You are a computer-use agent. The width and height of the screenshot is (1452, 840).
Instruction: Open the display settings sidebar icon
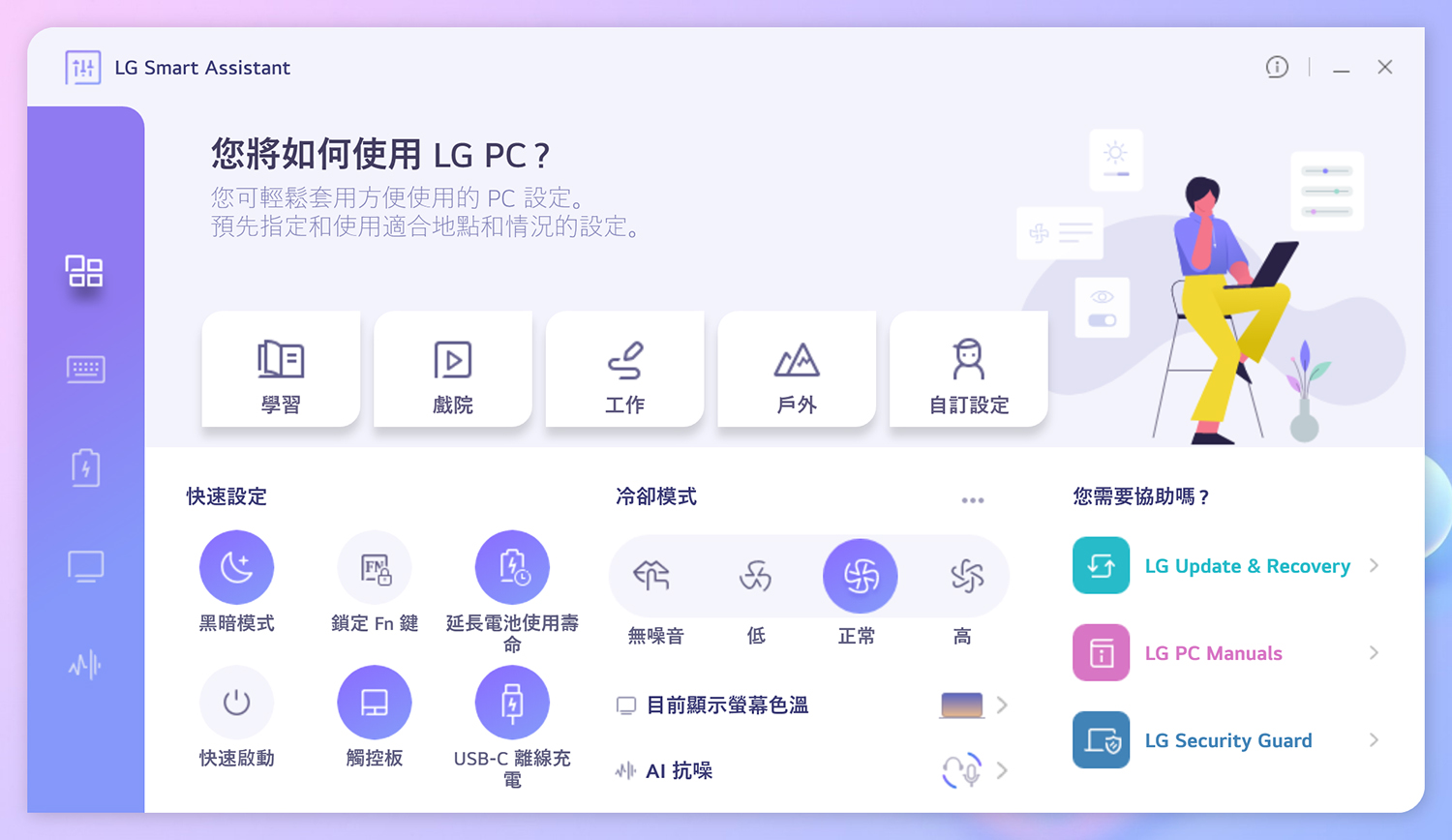click(85, 566)
